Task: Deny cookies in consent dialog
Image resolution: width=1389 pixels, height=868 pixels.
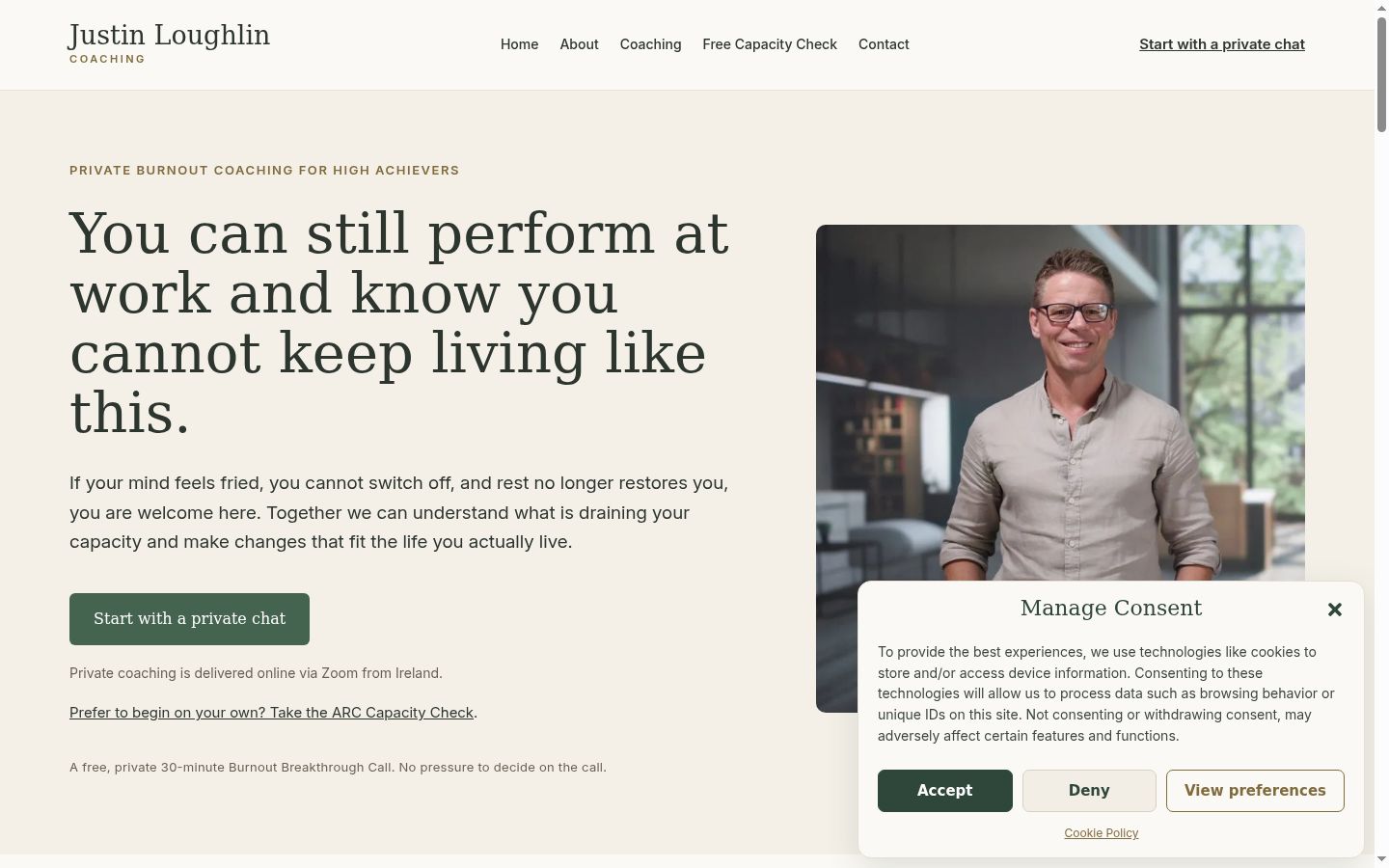Action: (1089, 791)
